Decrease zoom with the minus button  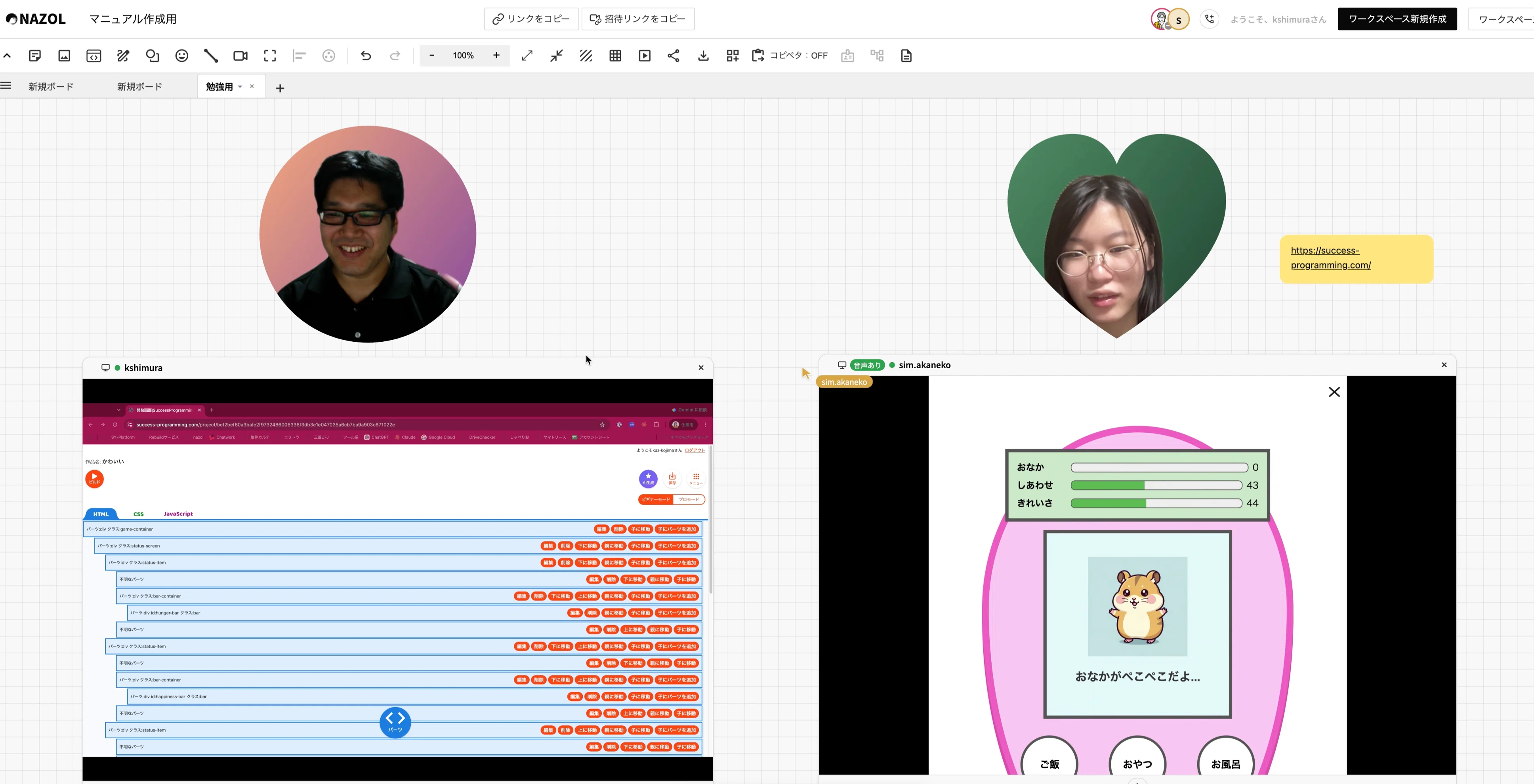coord(432,55)
